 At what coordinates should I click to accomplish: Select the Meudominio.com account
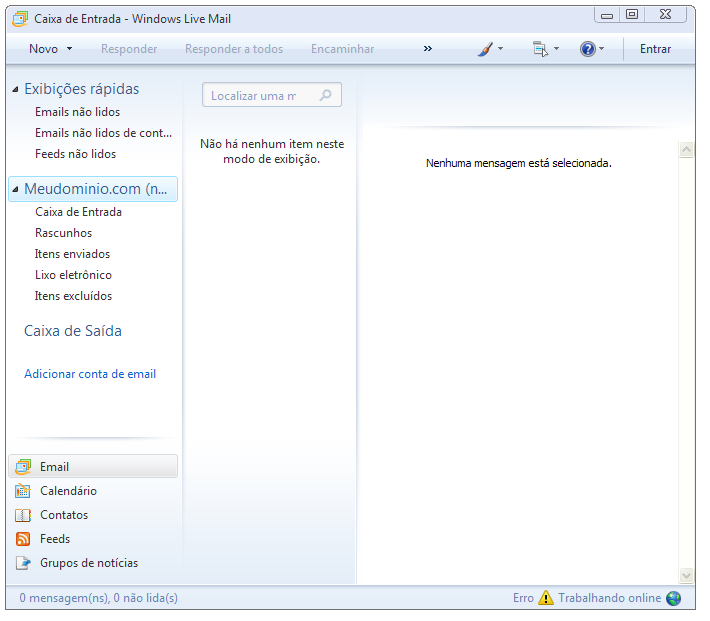click(93, 189)
